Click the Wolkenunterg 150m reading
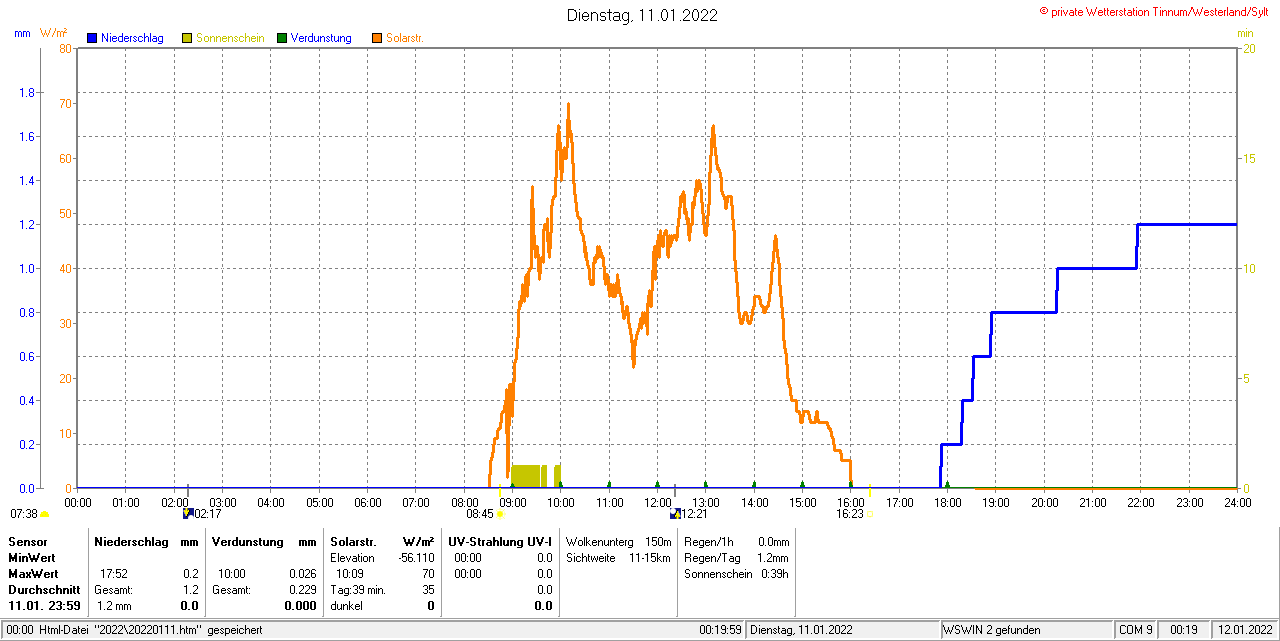Viewport: 1280px width, 641px height. coord(619,541)
